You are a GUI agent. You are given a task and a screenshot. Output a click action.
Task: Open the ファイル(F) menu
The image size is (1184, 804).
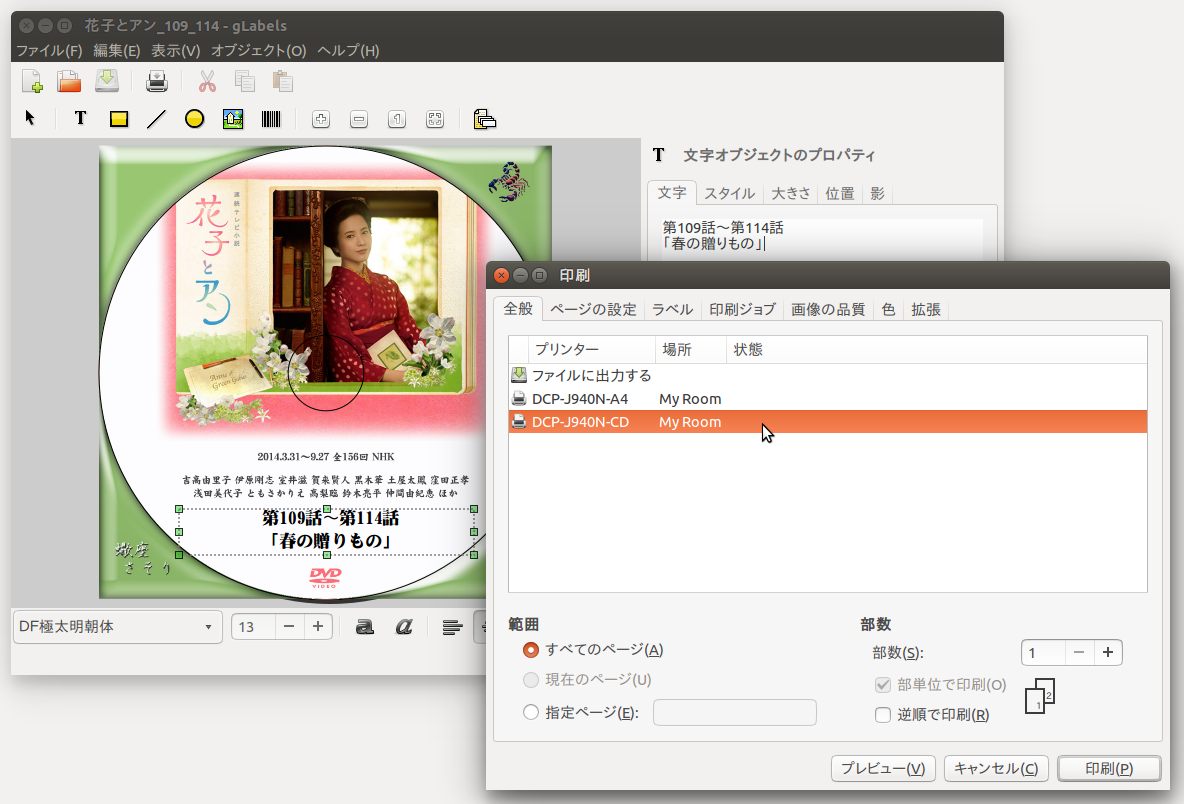(x=49, y=51)
